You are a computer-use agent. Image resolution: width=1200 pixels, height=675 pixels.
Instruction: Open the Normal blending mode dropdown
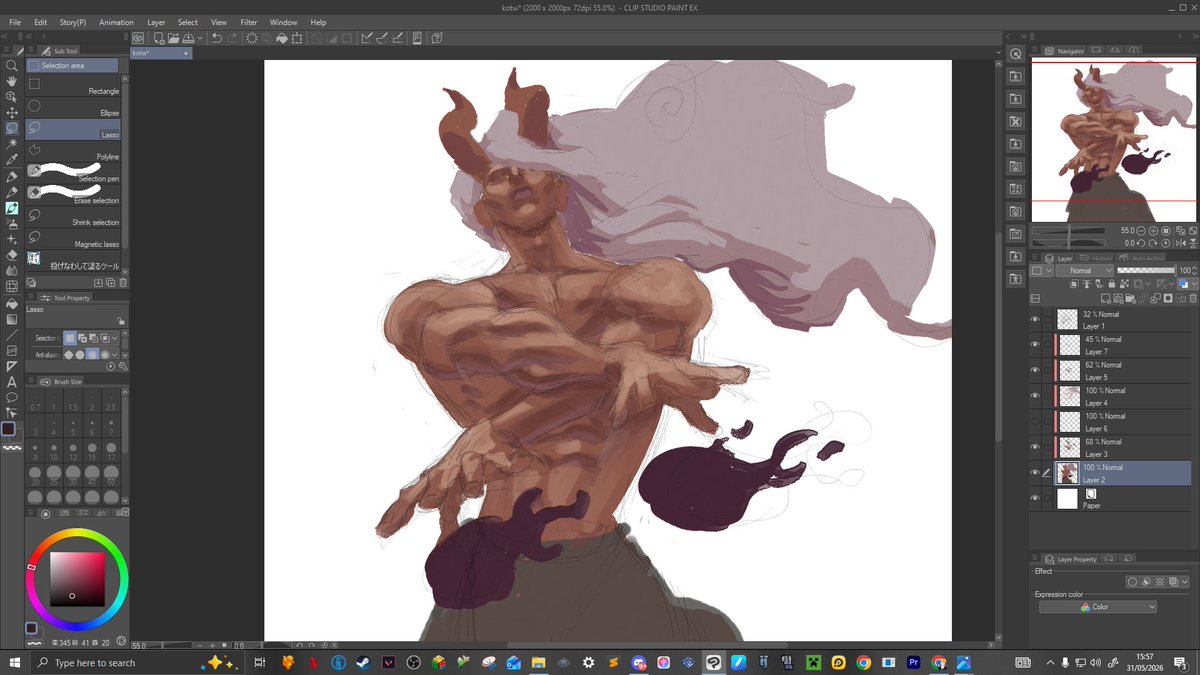(x=1085, y=271)
